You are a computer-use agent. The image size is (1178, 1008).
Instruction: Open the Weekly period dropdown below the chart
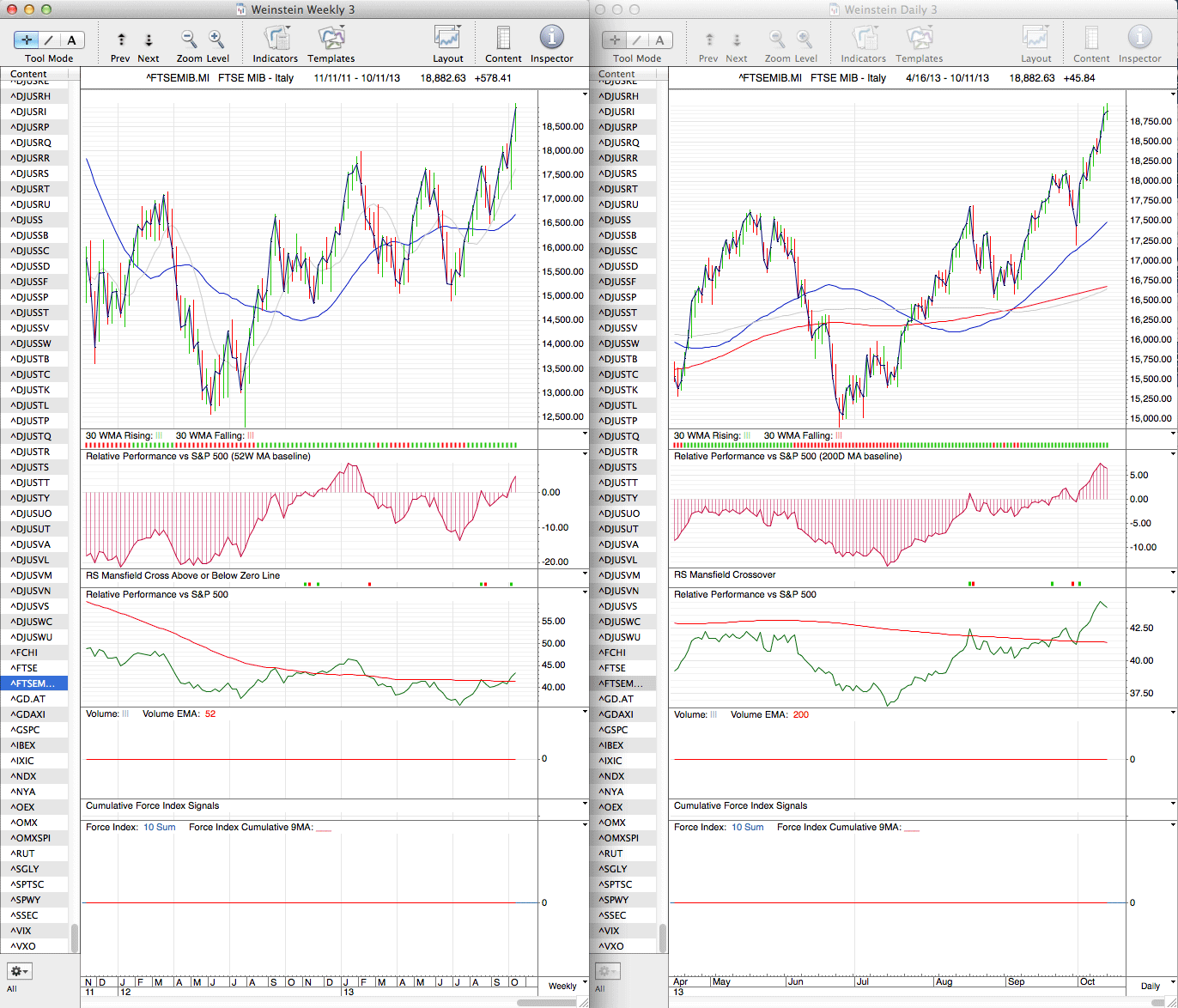[565, 986]
